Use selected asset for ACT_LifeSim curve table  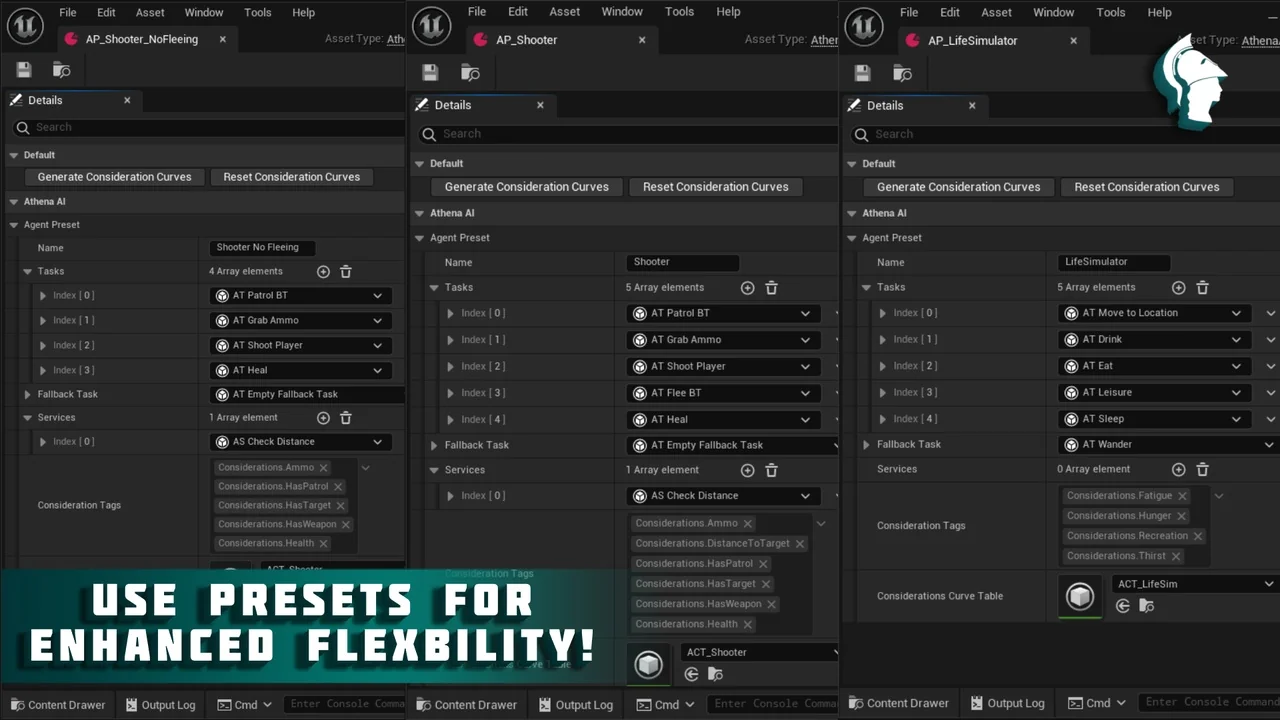(1123, 606)
